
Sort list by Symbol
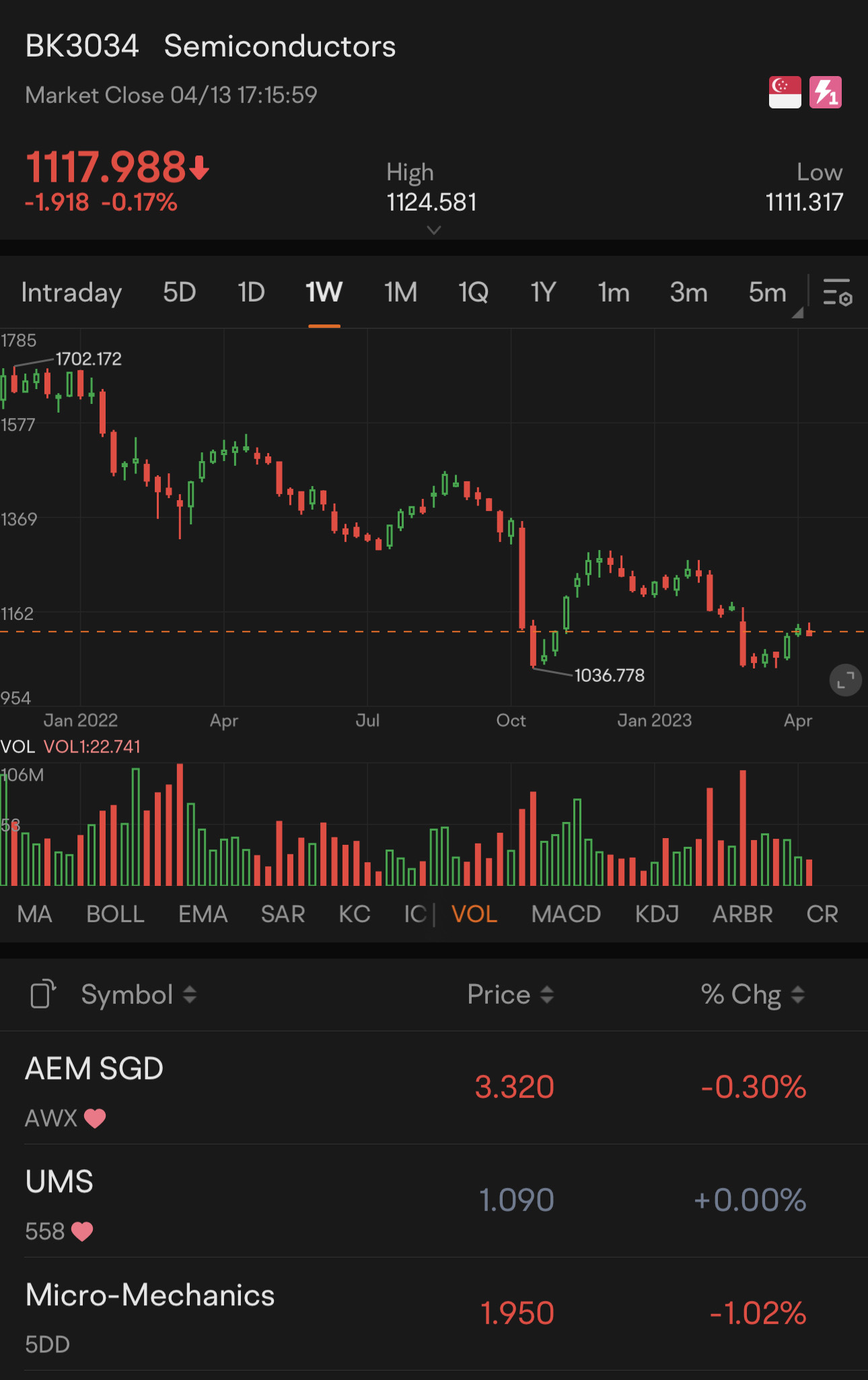[x=138, y=994]
